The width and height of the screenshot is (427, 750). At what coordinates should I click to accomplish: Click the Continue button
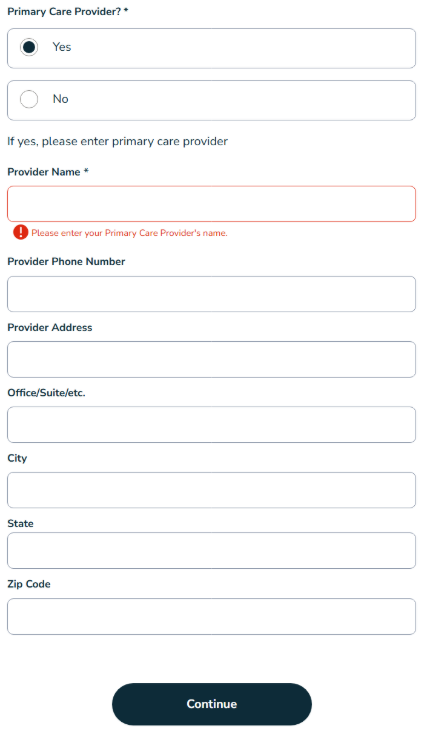(x=212, y=704)
